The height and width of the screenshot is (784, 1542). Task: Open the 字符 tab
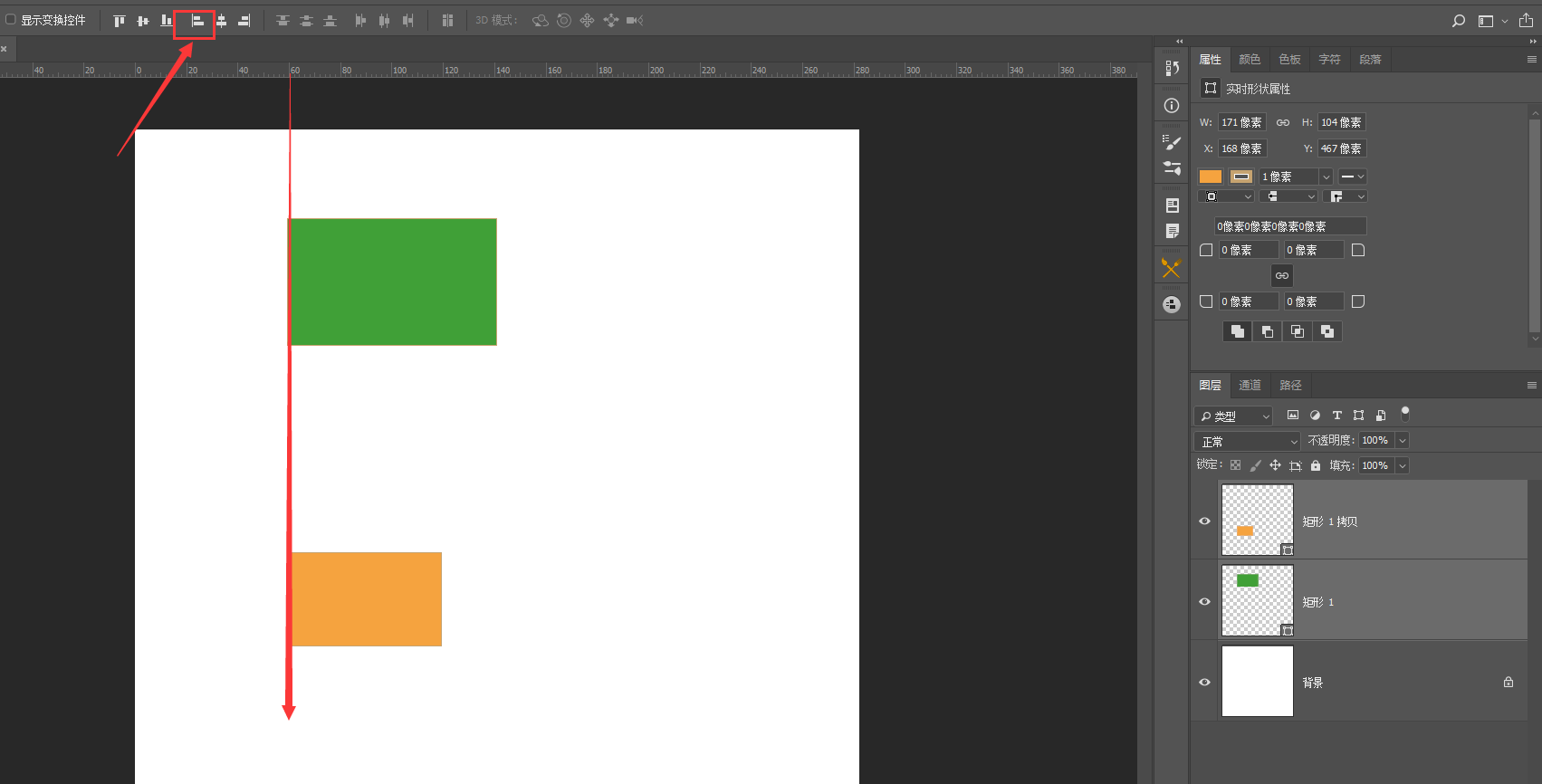[x=1329, y=60]
